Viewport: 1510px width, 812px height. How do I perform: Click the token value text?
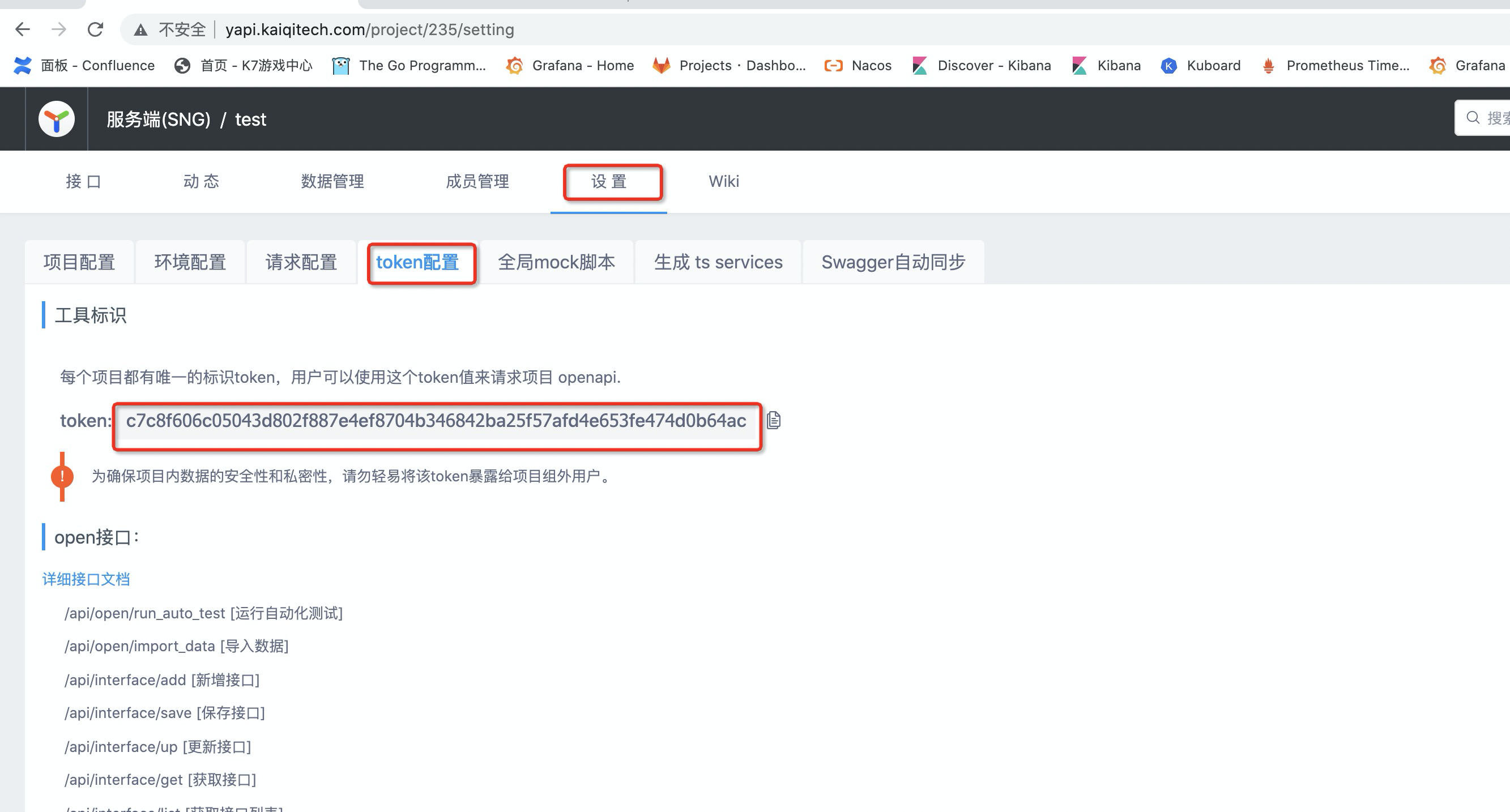coord(436,420)
